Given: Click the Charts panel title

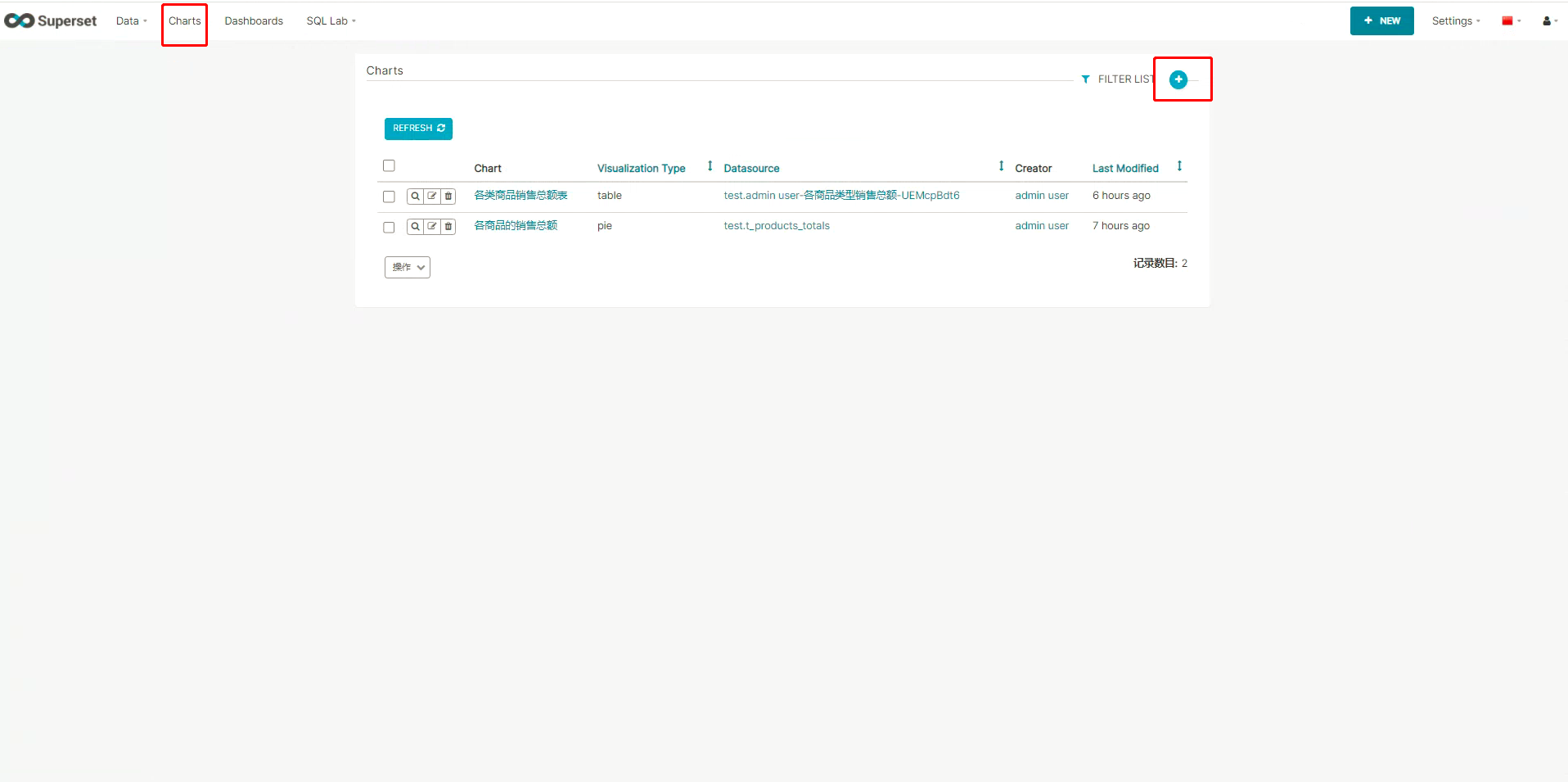Looking at the screenshot, I should (x=385, y=70).
